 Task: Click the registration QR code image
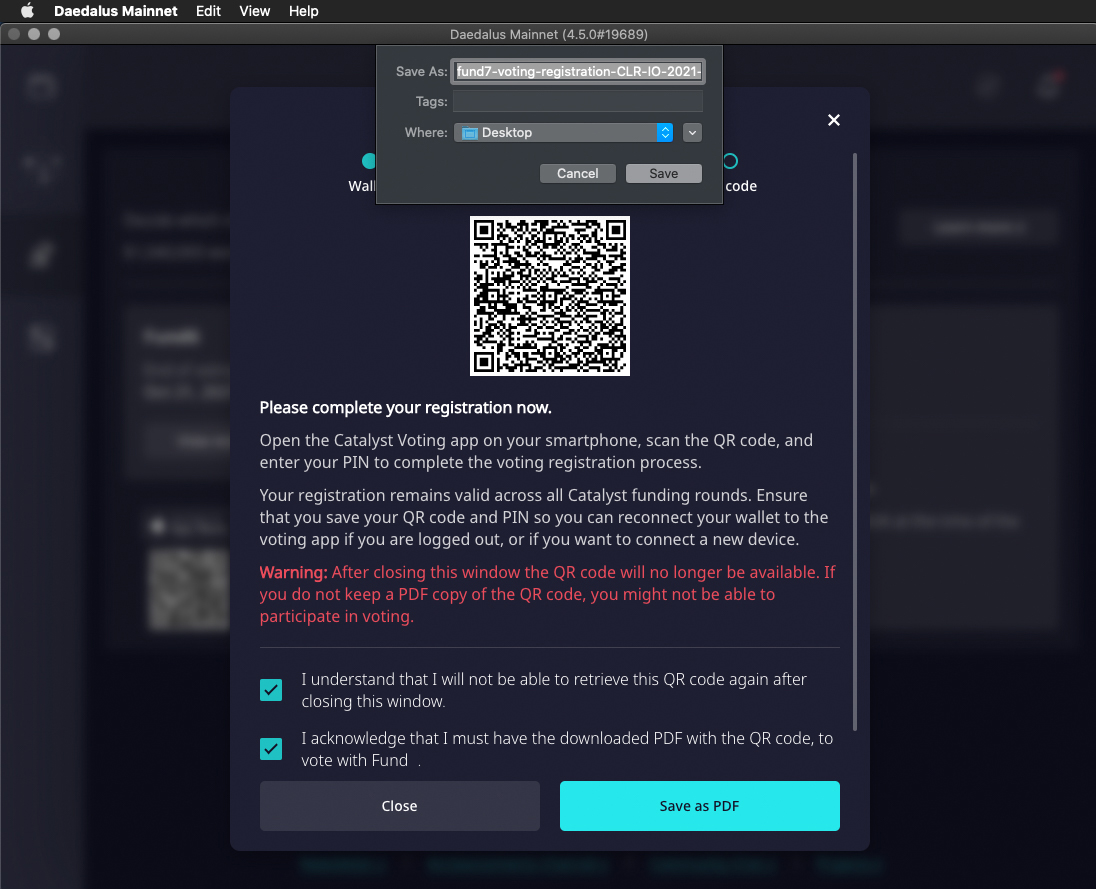tap(549, 296)
